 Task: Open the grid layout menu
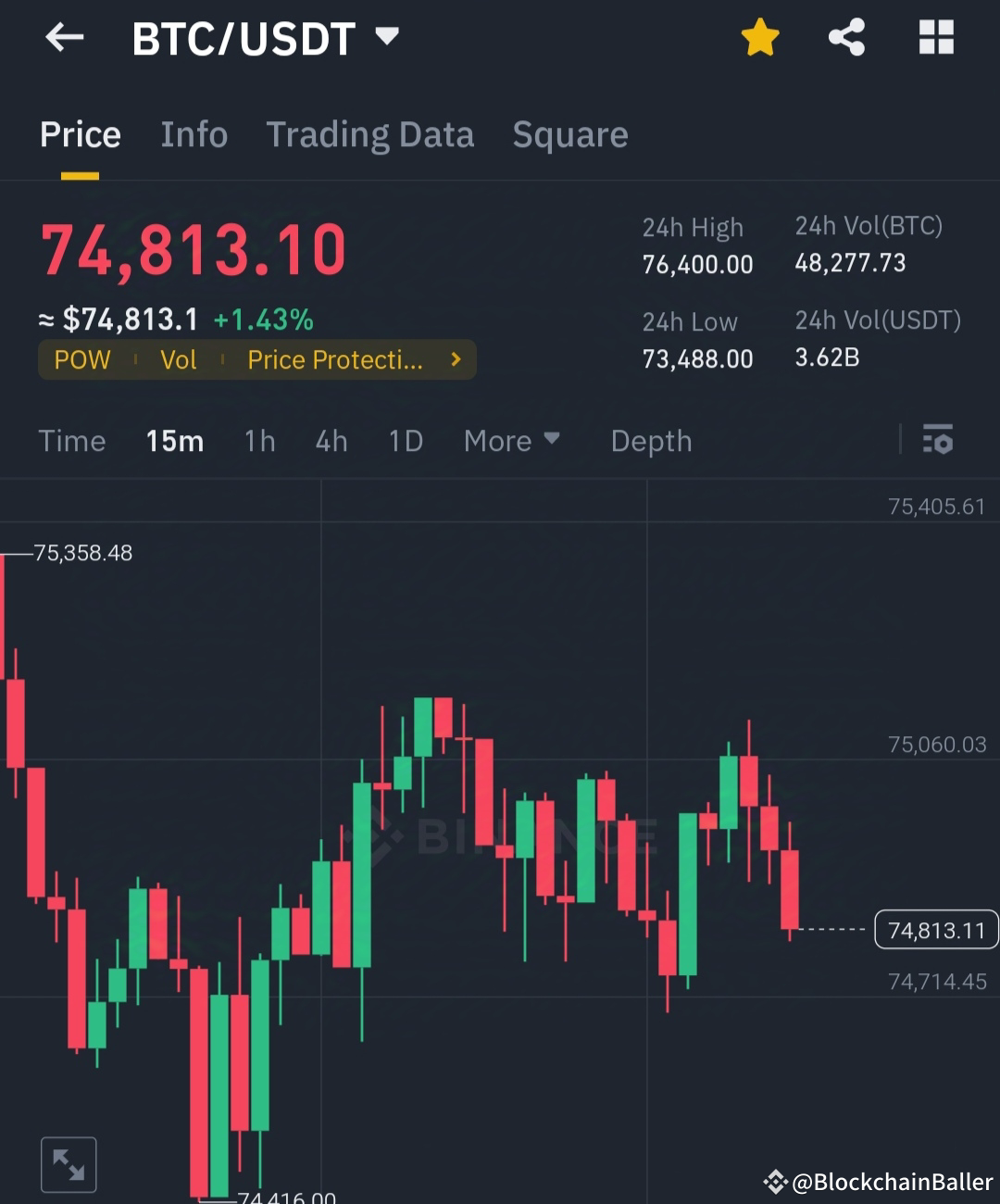(x=936, y=36)
